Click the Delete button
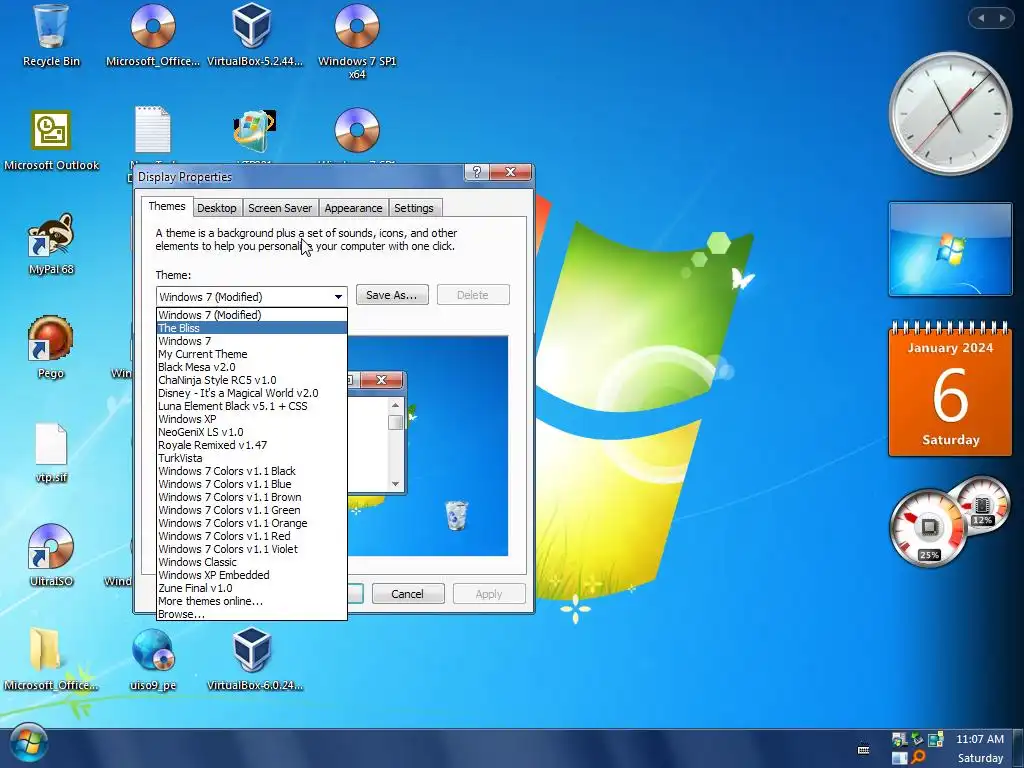This screenshot has height=768, width=1024. pyautogui.click(x=473, y=295)
